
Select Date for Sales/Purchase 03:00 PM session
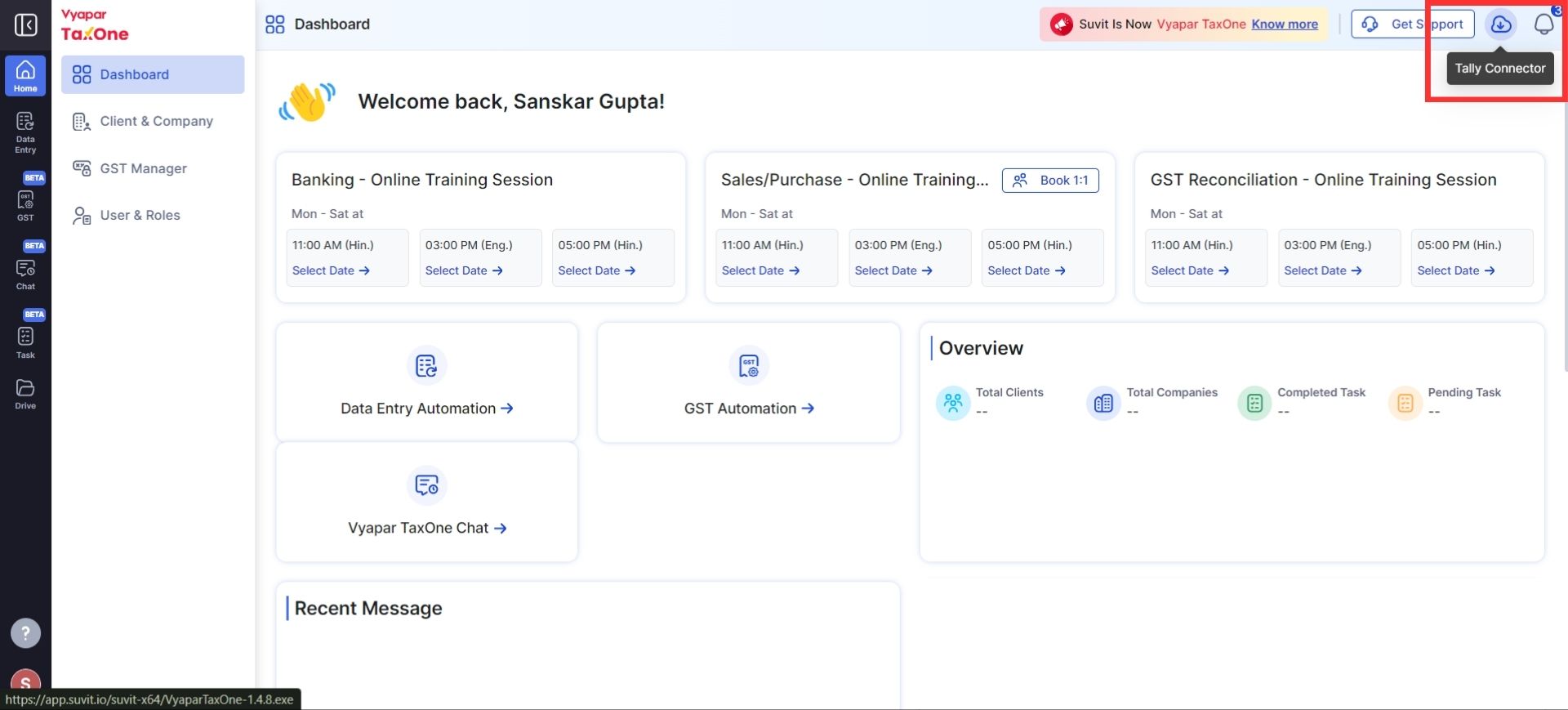coord(893,270)
